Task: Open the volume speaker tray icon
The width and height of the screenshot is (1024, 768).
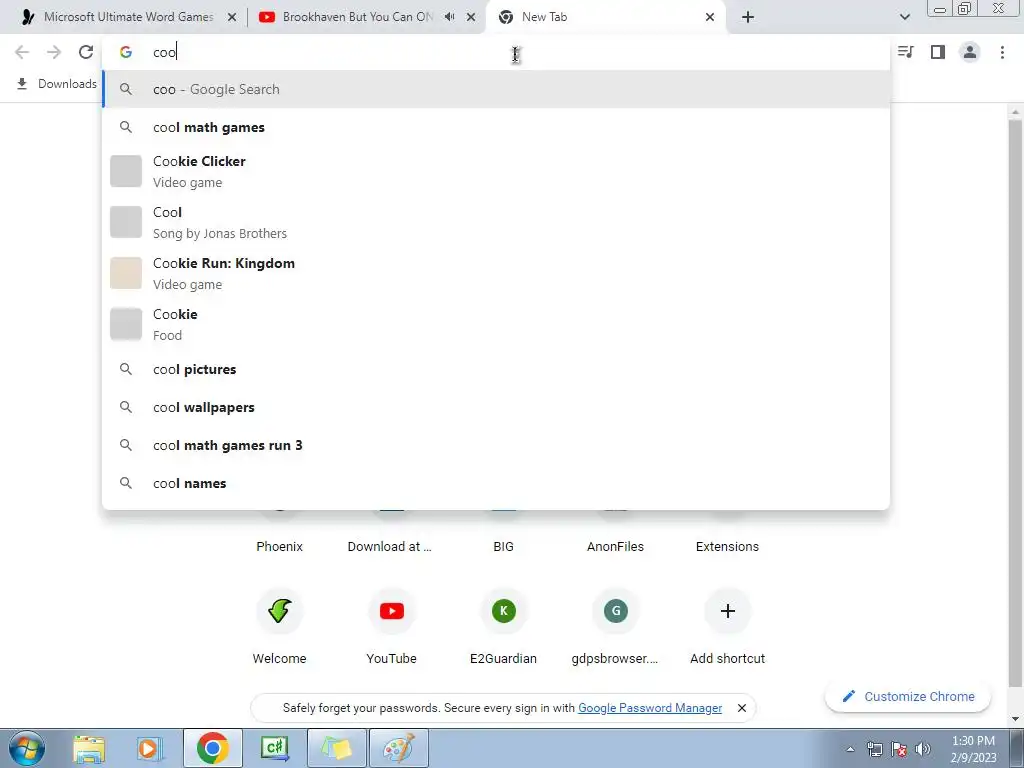Action: tap(923, 749)
